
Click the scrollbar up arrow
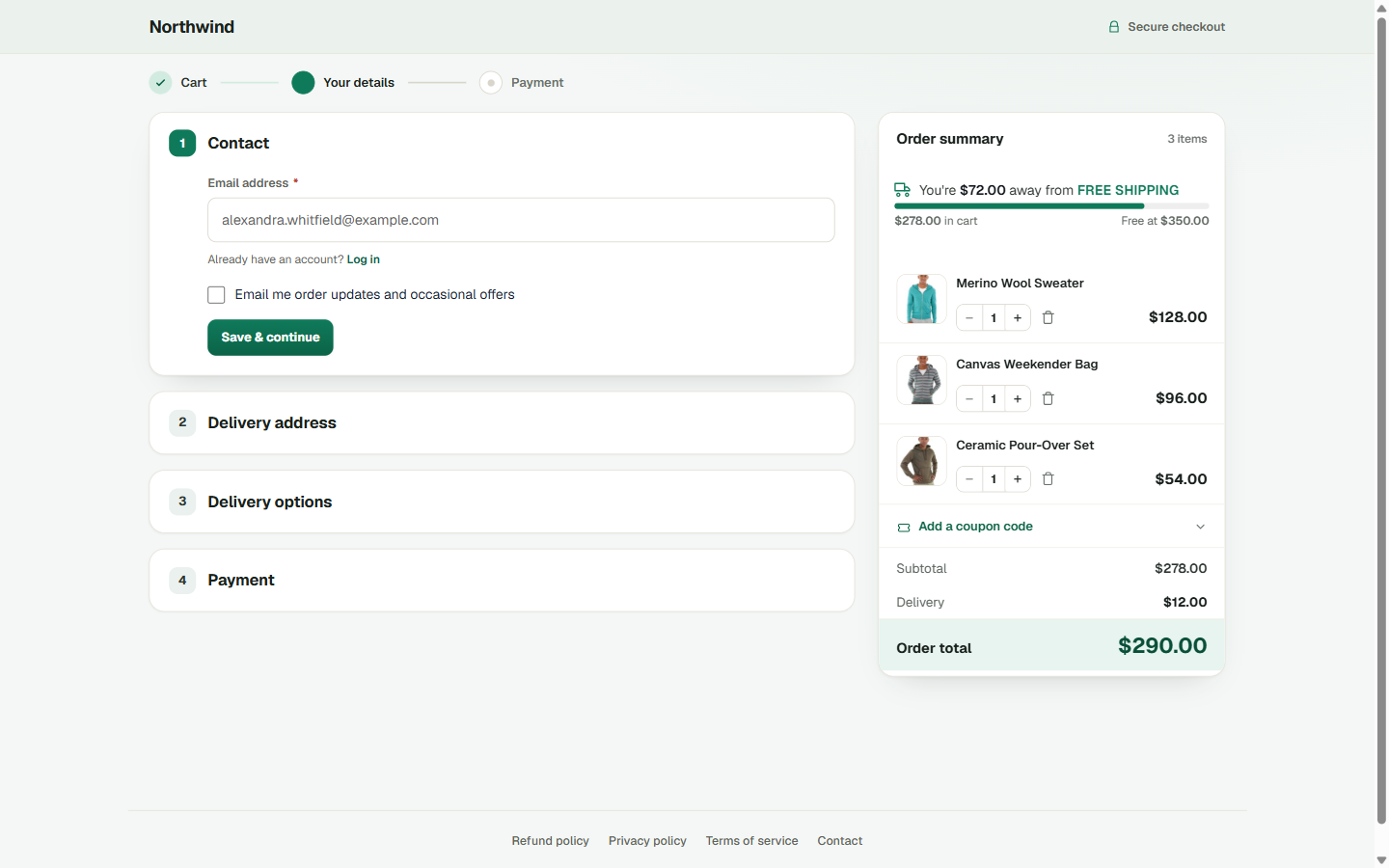click(1381, 8)
